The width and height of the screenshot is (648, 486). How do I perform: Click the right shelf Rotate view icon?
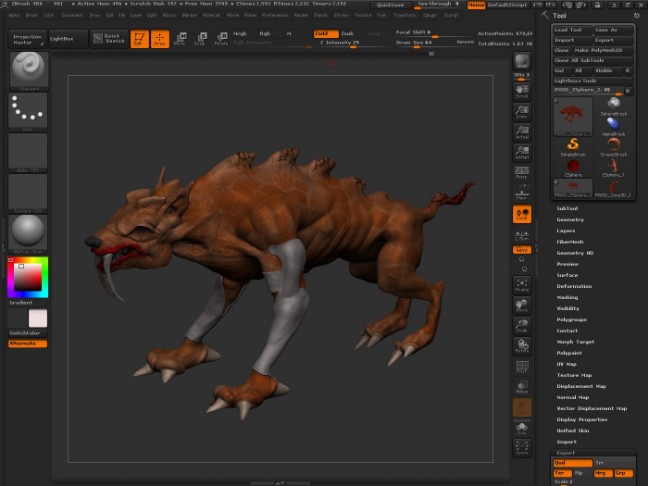(522, 346)
